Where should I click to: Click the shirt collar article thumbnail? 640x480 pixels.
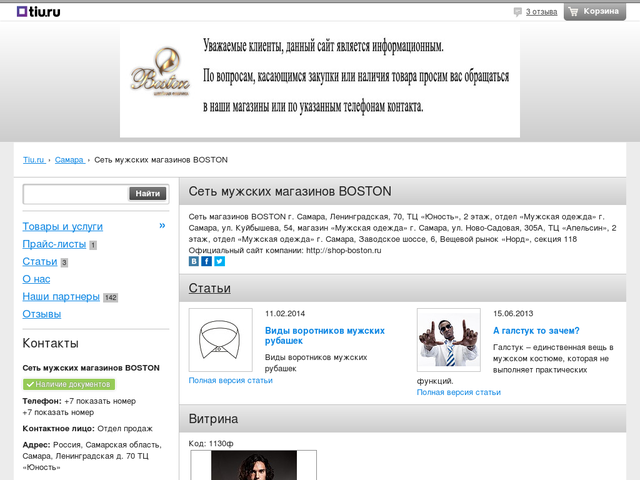pos(220,340)
